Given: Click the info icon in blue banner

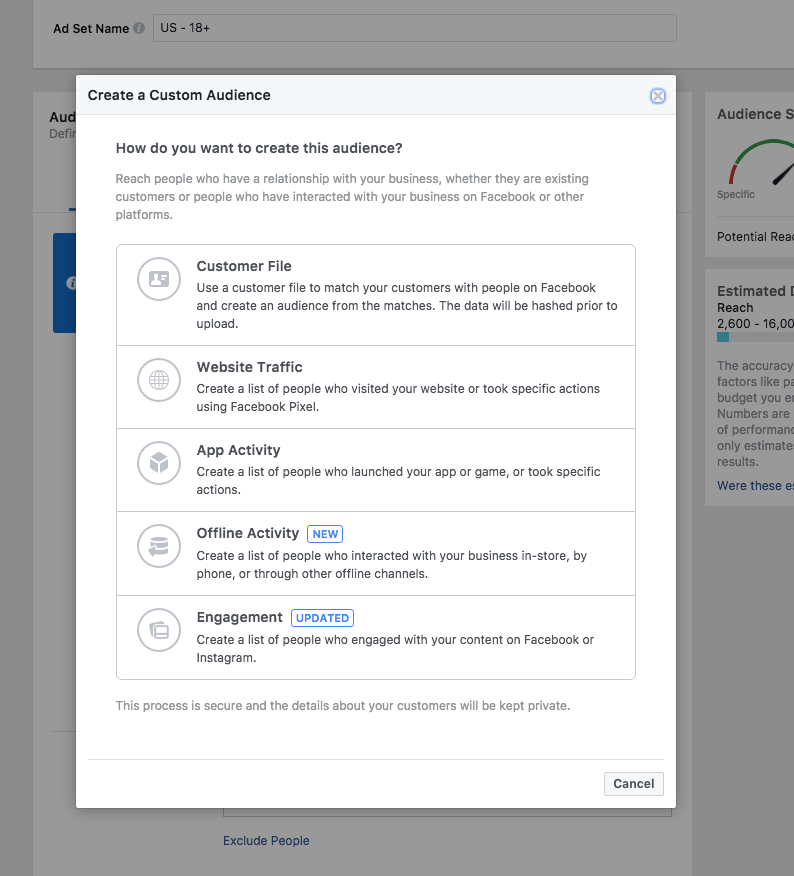Looking at the screenshot, I should pos(71,283).
